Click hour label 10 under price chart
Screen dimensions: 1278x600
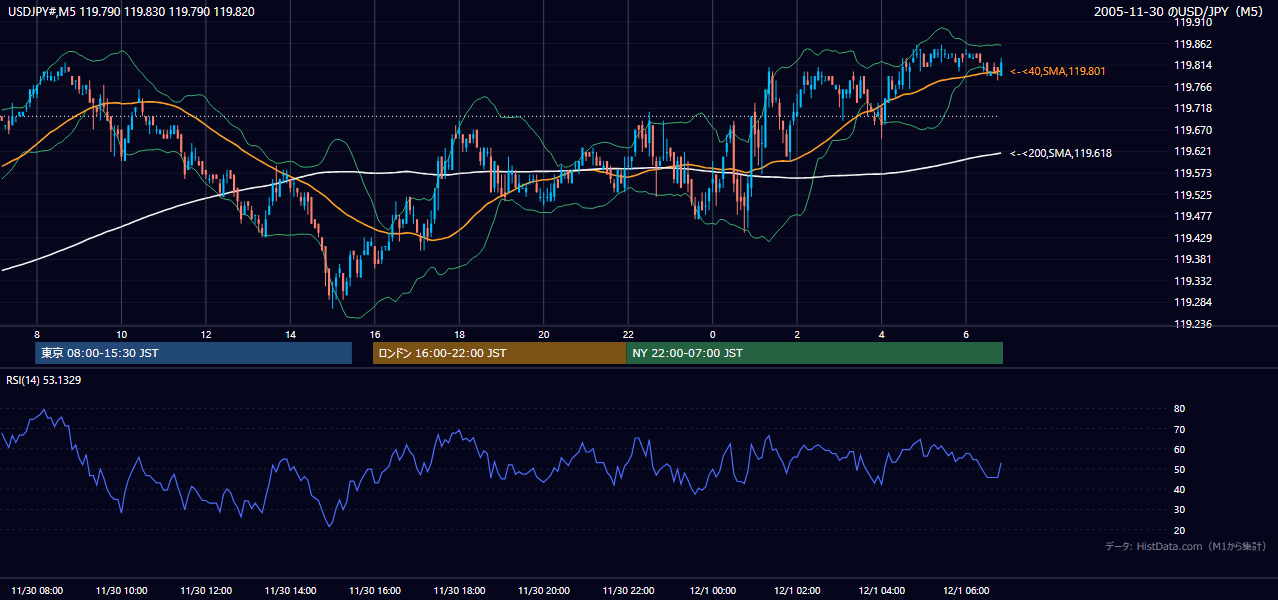coord(121,334)
